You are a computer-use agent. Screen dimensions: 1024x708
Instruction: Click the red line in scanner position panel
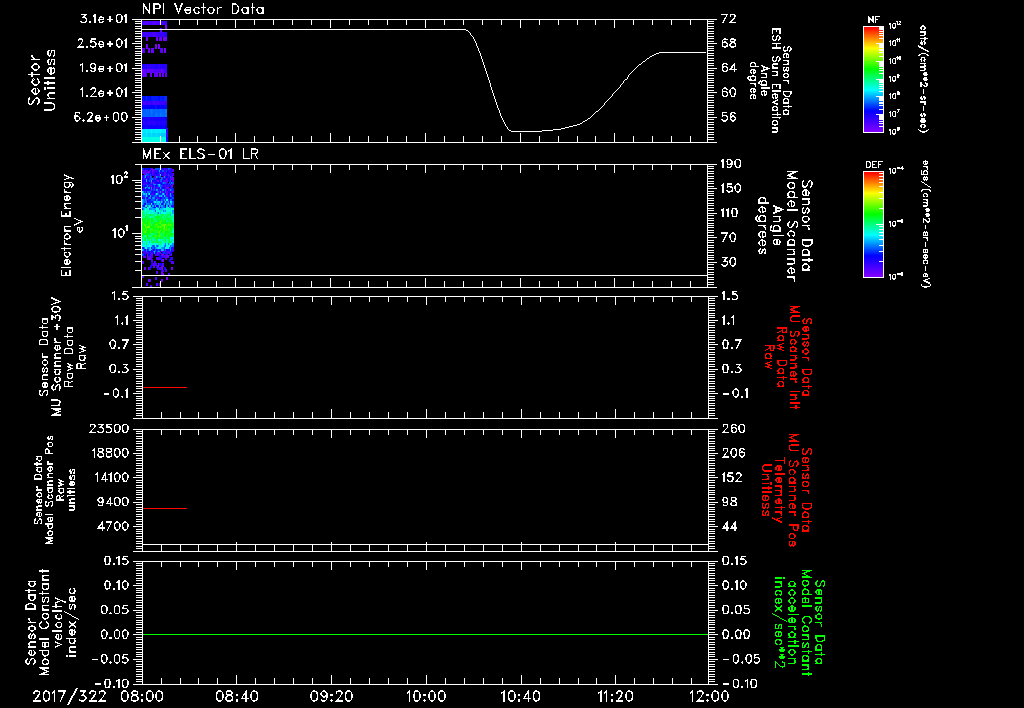[165, 508]
